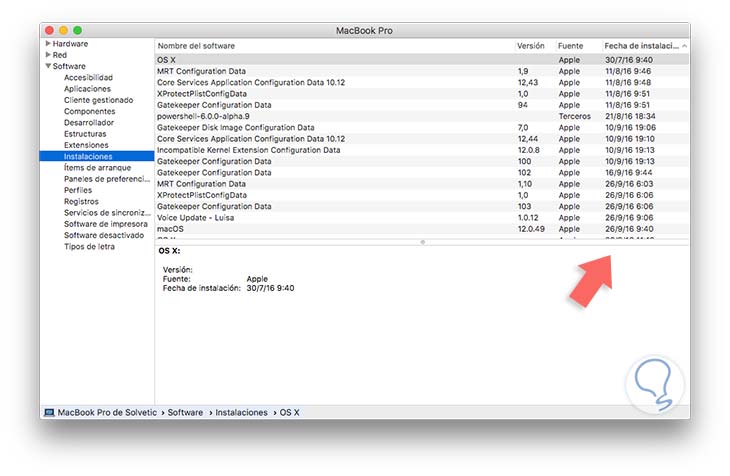730x476 pixels.
Task: Click Instalaciones in the bottom path bar
Action: pos(241,412)
